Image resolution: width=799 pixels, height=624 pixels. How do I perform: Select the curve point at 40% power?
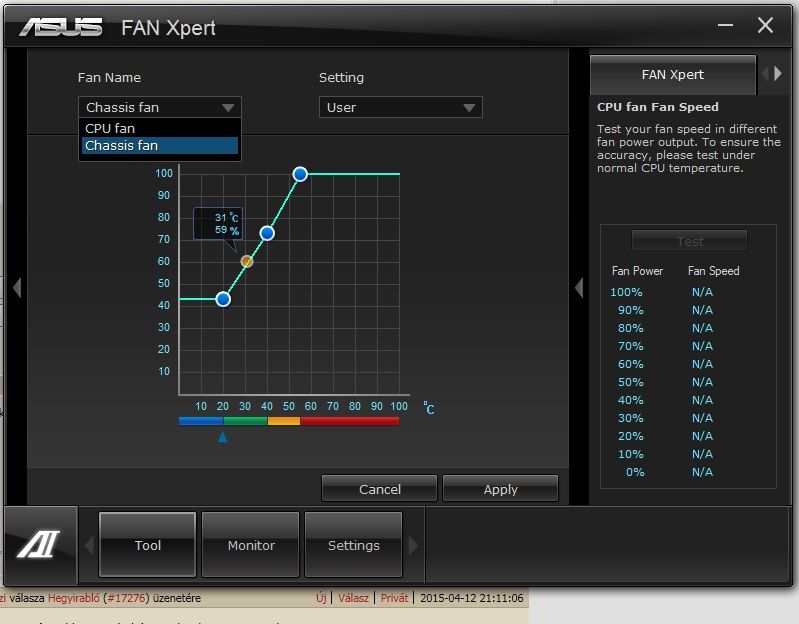pos(223,299)
